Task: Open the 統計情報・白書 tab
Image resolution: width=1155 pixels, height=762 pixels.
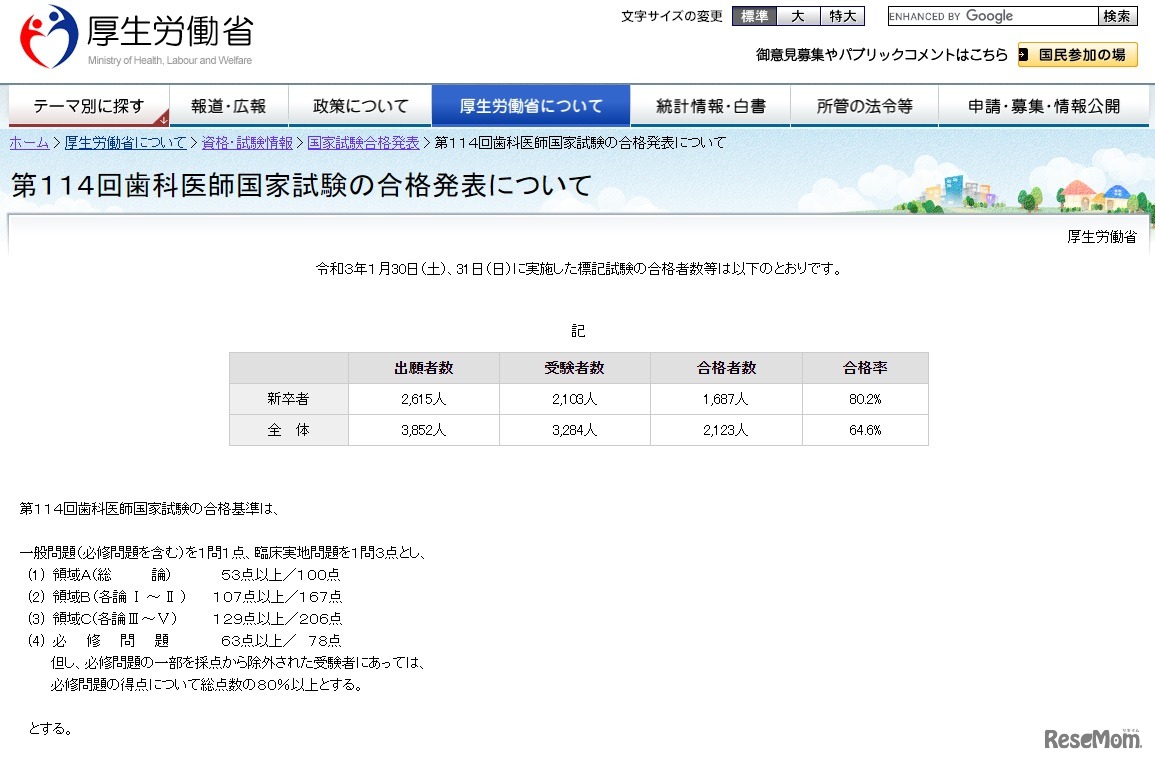Action: click(710, 106)
